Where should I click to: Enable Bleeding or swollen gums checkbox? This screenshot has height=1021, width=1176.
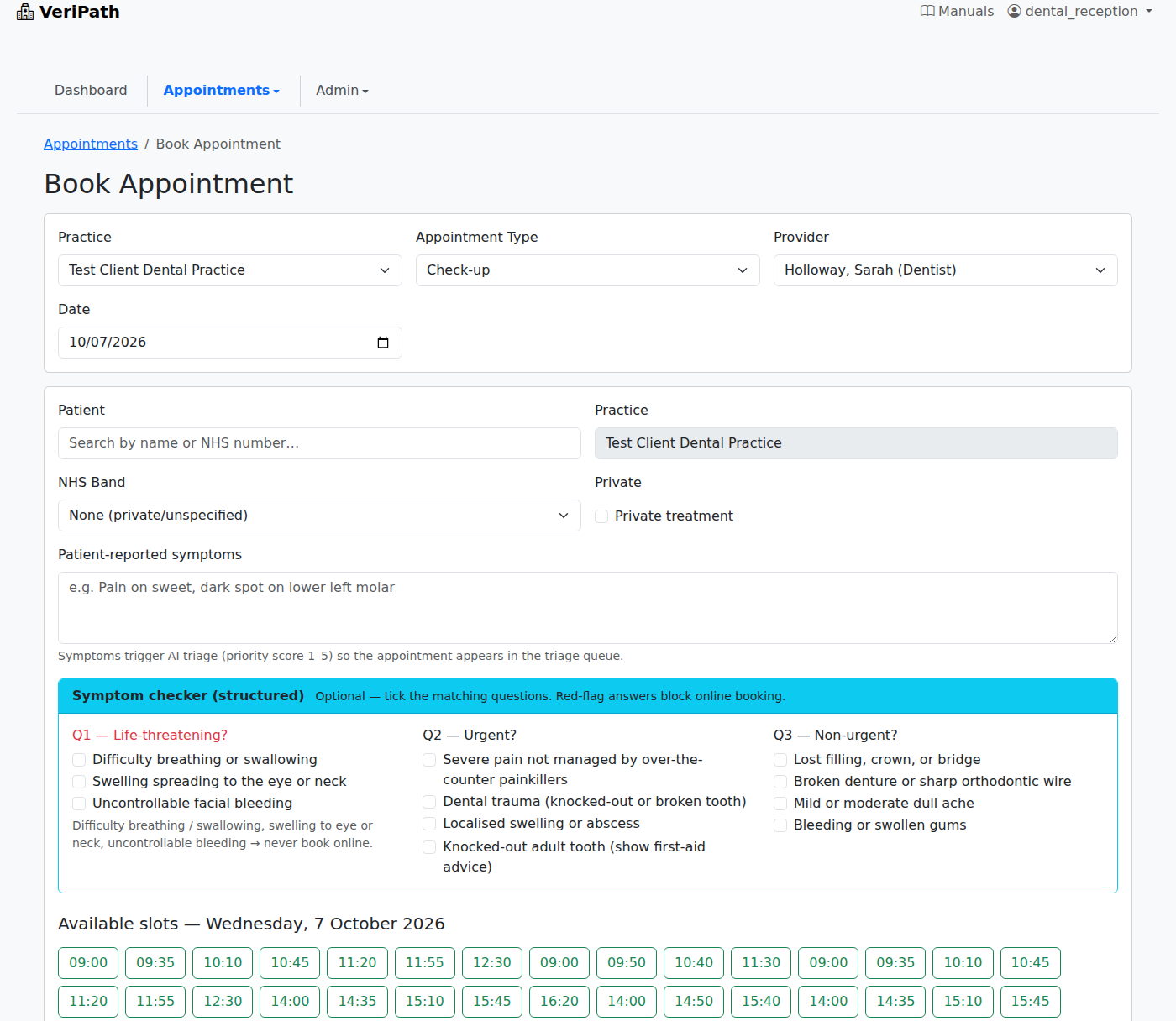tap(780, 825)
